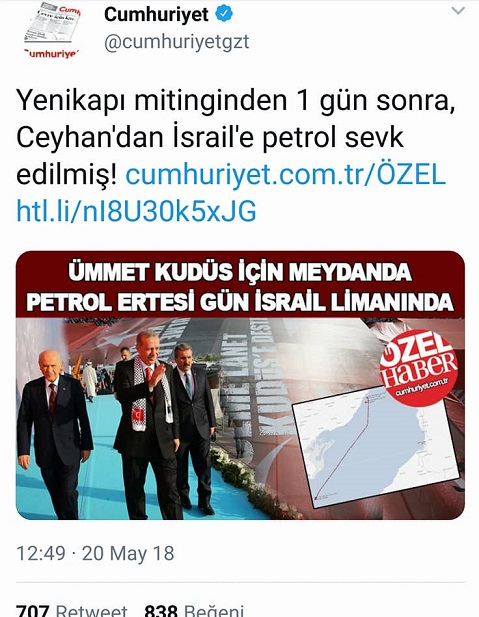View the 707 Retweet list
This screenshot has width=479, height=617.
pyautogui.click(x=72, y=611)
